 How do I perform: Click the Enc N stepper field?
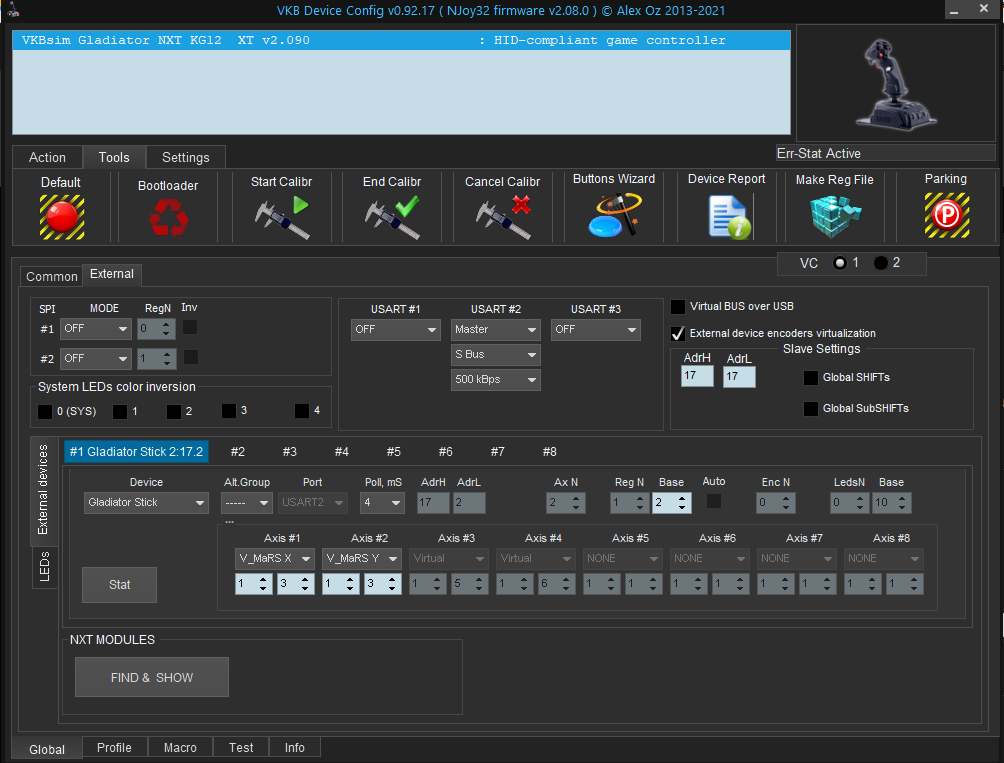(775, 503)
